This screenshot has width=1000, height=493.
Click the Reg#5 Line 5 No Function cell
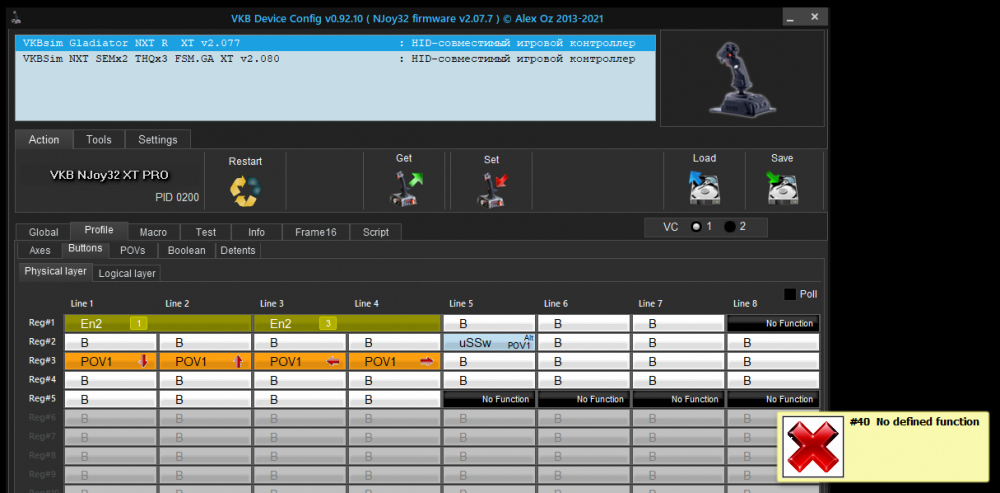coord(489,399)
